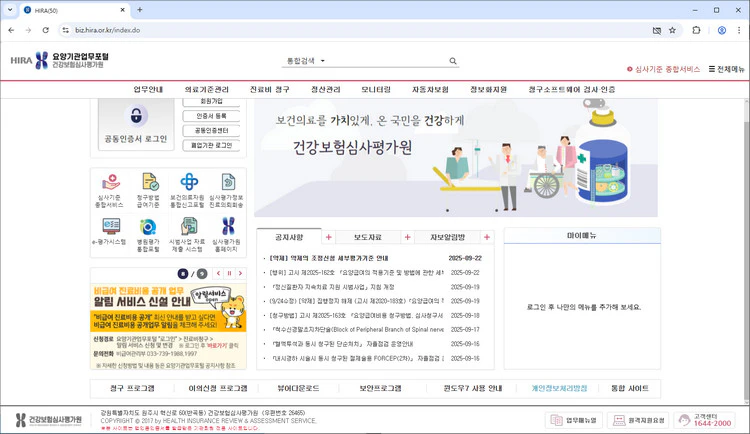750x434 pixels.
Task: Open the browser extensions puzzle icon
Action: [x=696, y=30]
